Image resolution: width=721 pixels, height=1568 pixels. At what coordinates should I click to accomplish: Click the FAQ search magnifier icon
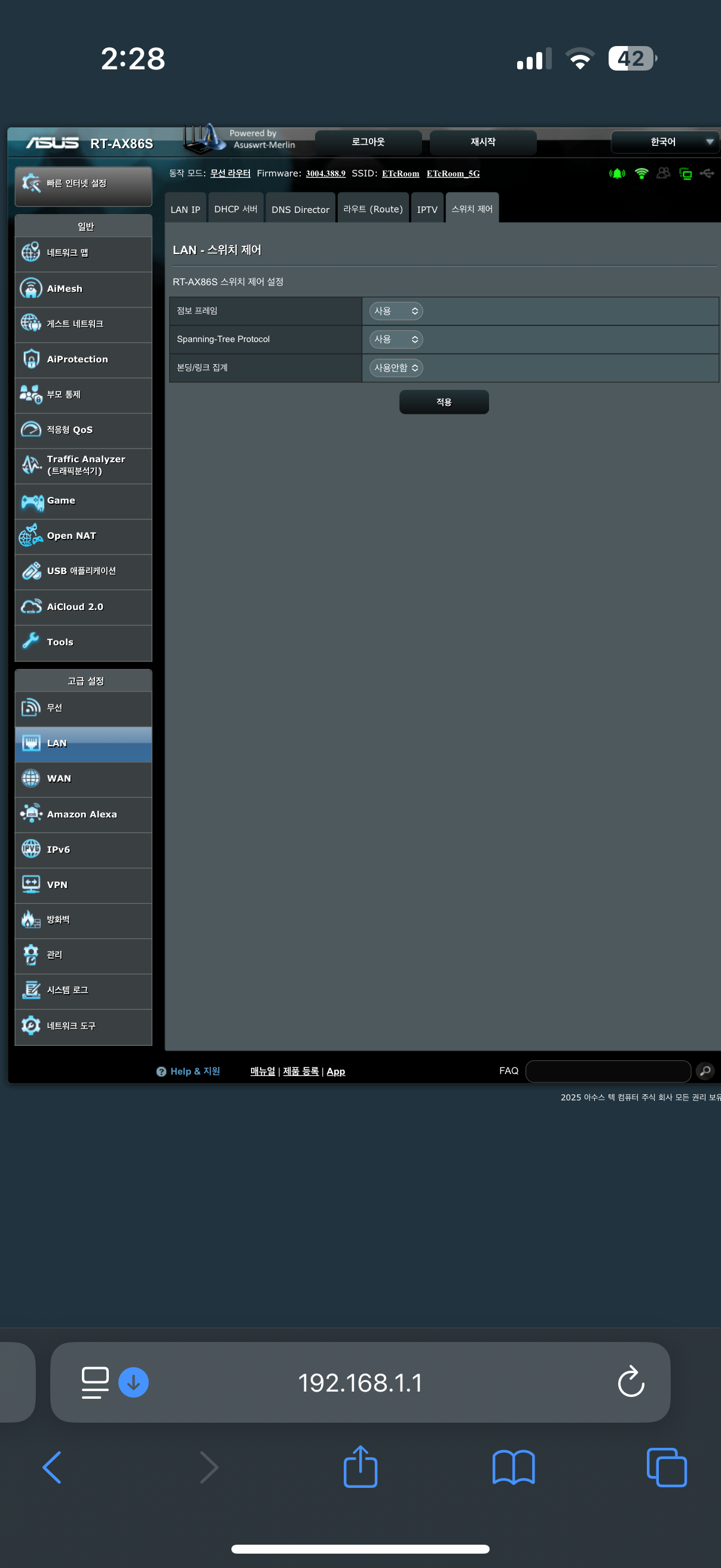point(705,1070)
